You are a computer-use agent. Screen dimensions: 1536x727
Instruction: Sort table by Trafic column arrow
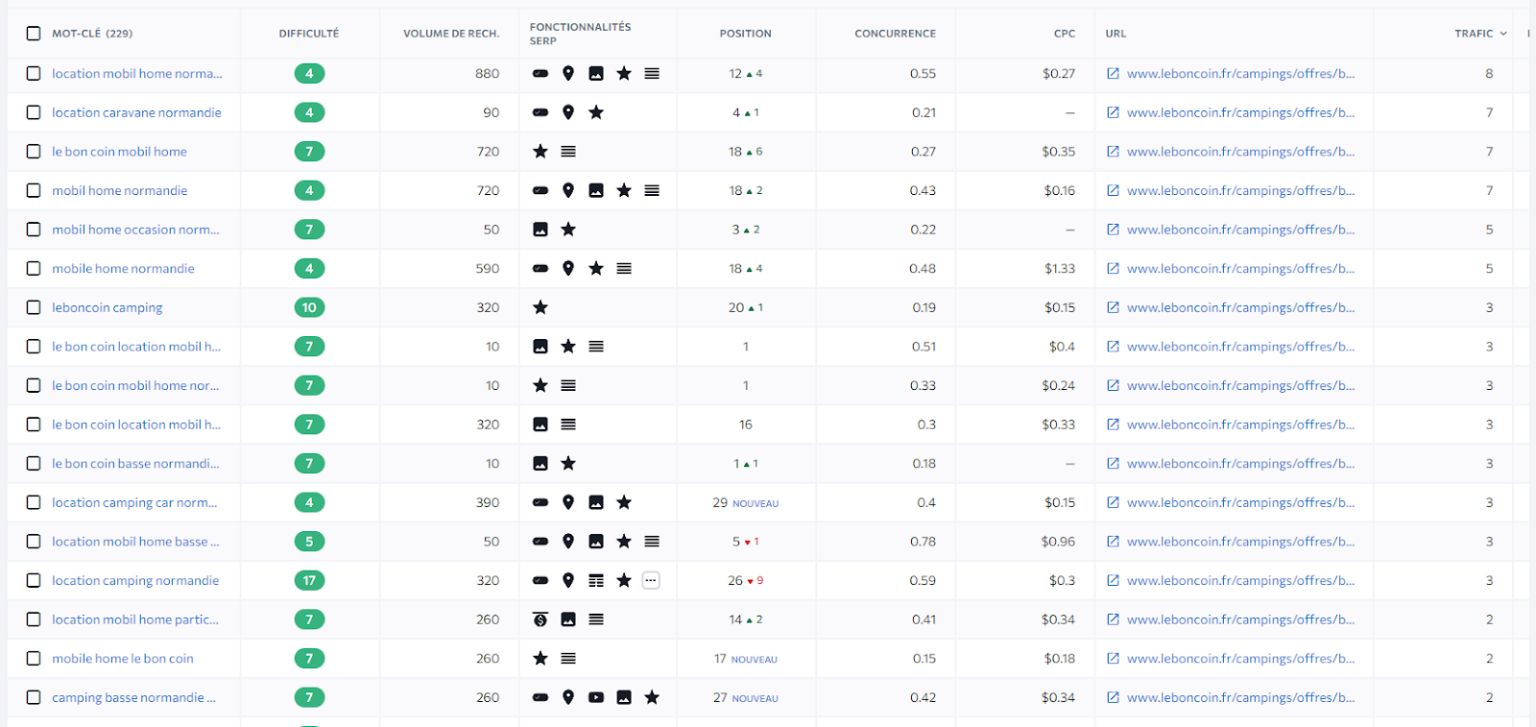click(1503, 34)
